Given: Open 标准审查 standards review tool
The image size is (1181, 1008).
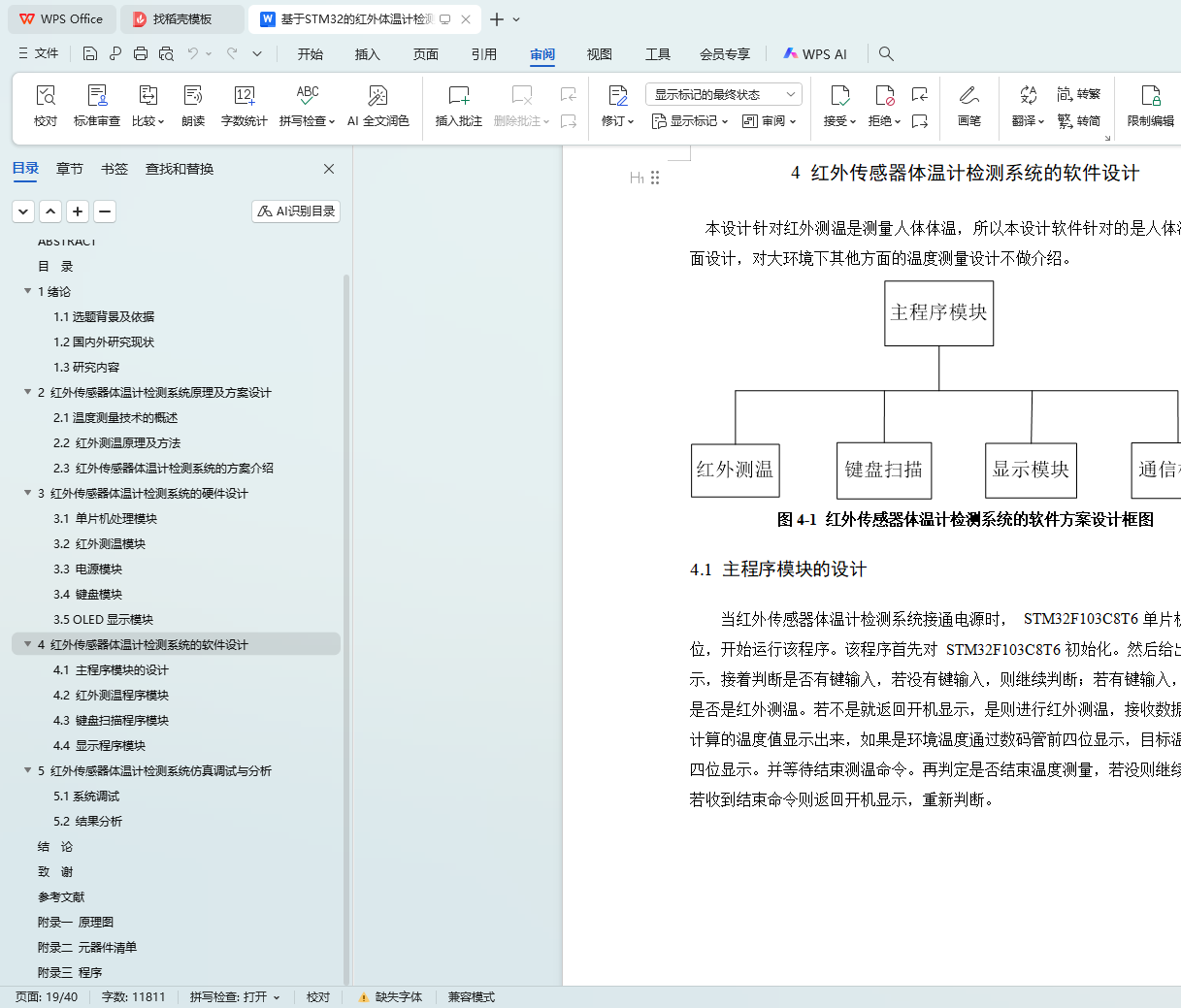Looking at the screenshot, I should [97, 106].
